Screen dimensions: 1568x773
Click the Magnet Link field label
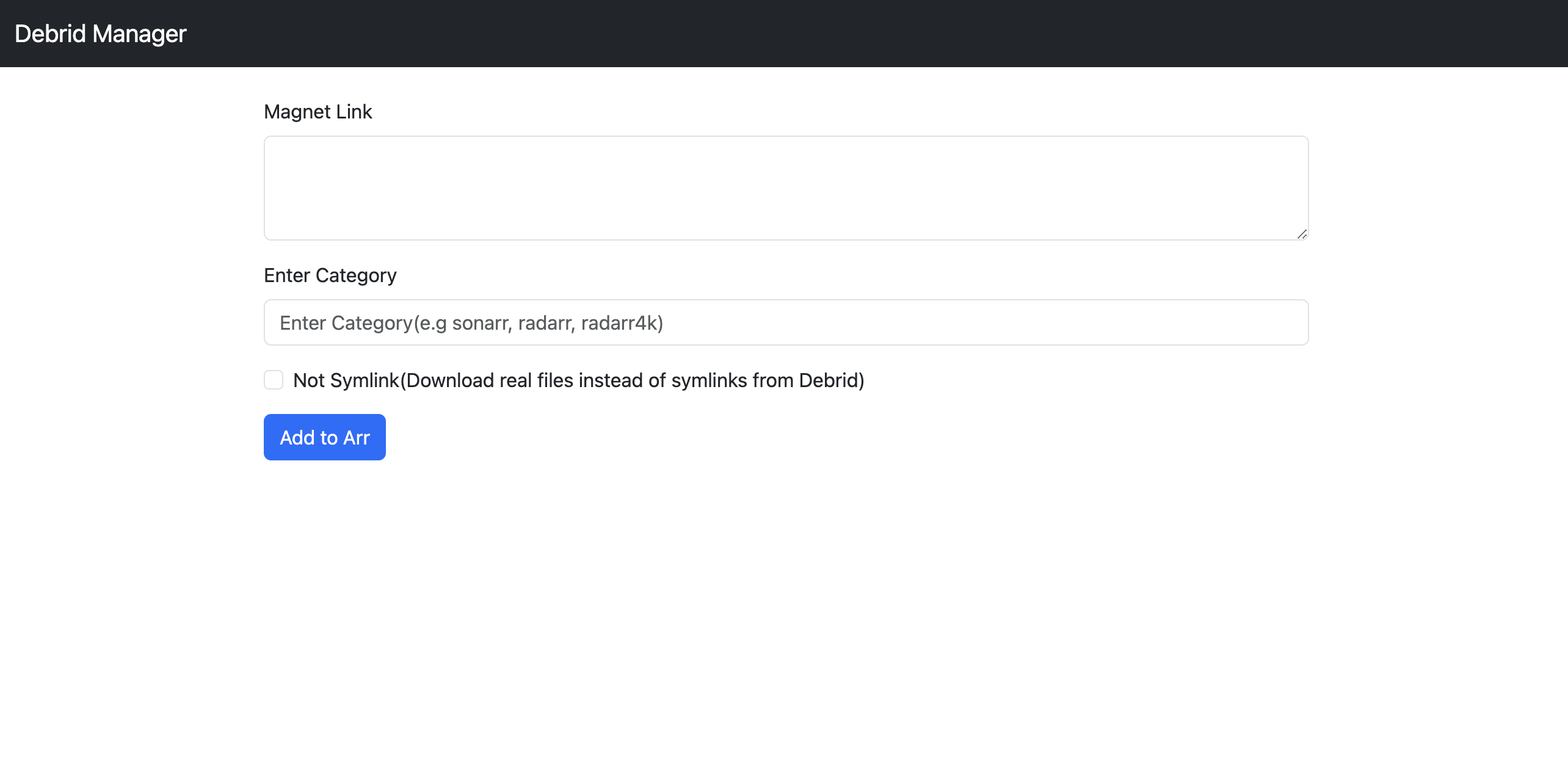[x=318, y=112]
